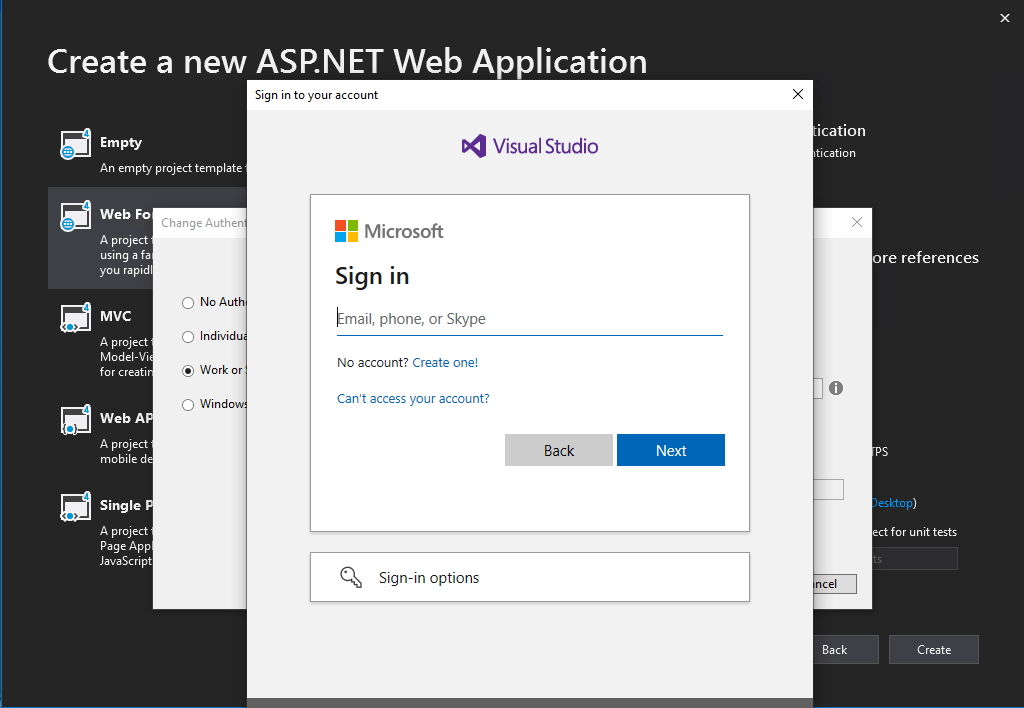This screenshot has height=708, width=1024.
Task: Click the Visual Studio logo
Action: pyautogui.click(x=530, y=146)
